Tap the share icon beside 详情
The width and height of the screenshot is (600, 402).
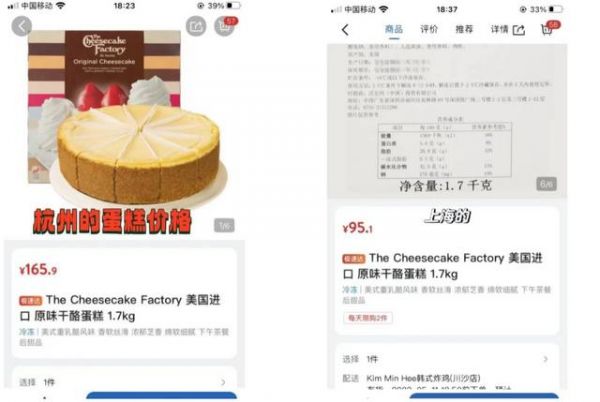coord(519,30)
